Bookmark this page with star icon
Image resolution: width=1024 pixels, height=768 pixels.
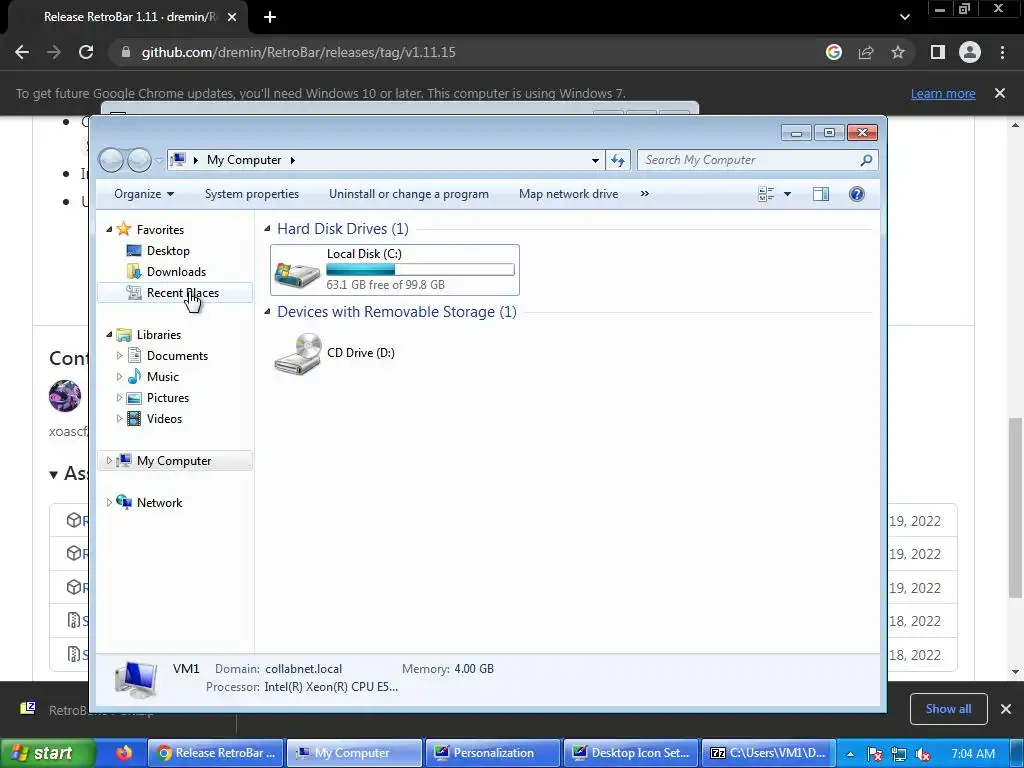898,52
